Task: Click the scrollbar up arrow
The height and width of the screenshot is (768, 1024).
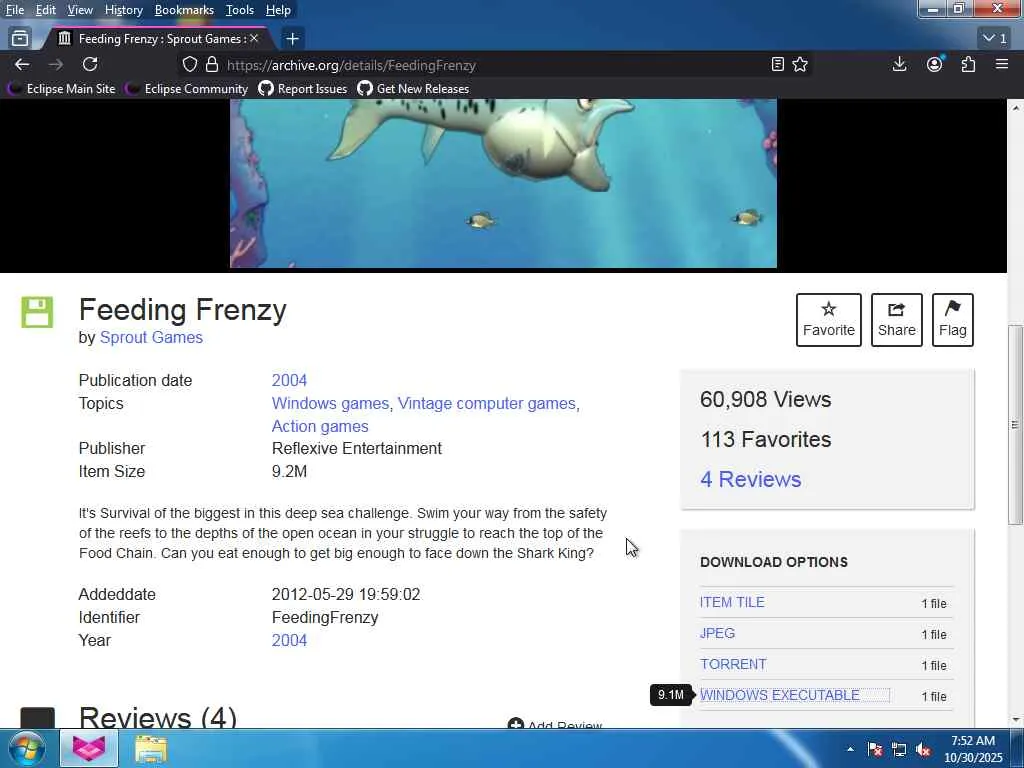Action: pos(1015,107)
